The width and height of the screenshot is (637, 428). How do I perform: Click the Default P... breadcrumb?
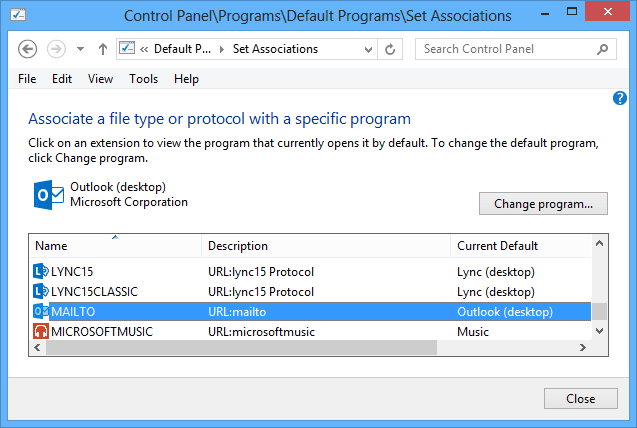(x=182, y=49)
